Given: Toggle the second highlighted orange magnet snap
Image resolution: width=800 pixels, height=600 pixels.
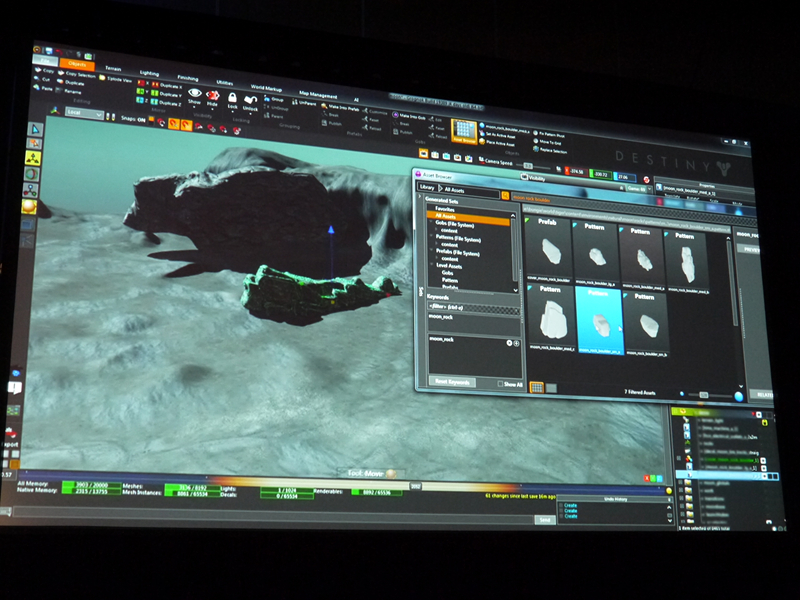Looking at the screenshot, I should (x=186, y=125).
